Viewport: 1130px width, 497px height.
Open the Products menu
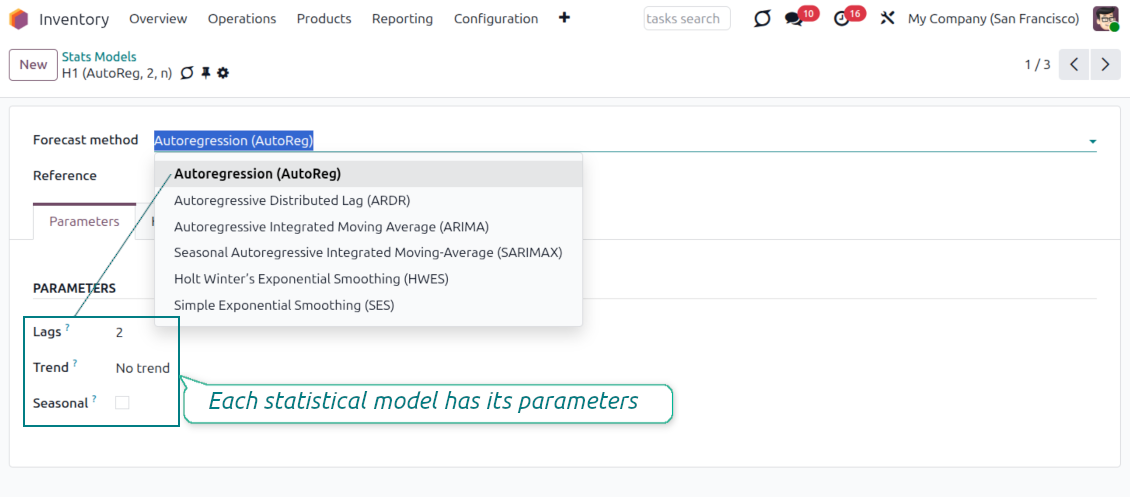(324, 19)
